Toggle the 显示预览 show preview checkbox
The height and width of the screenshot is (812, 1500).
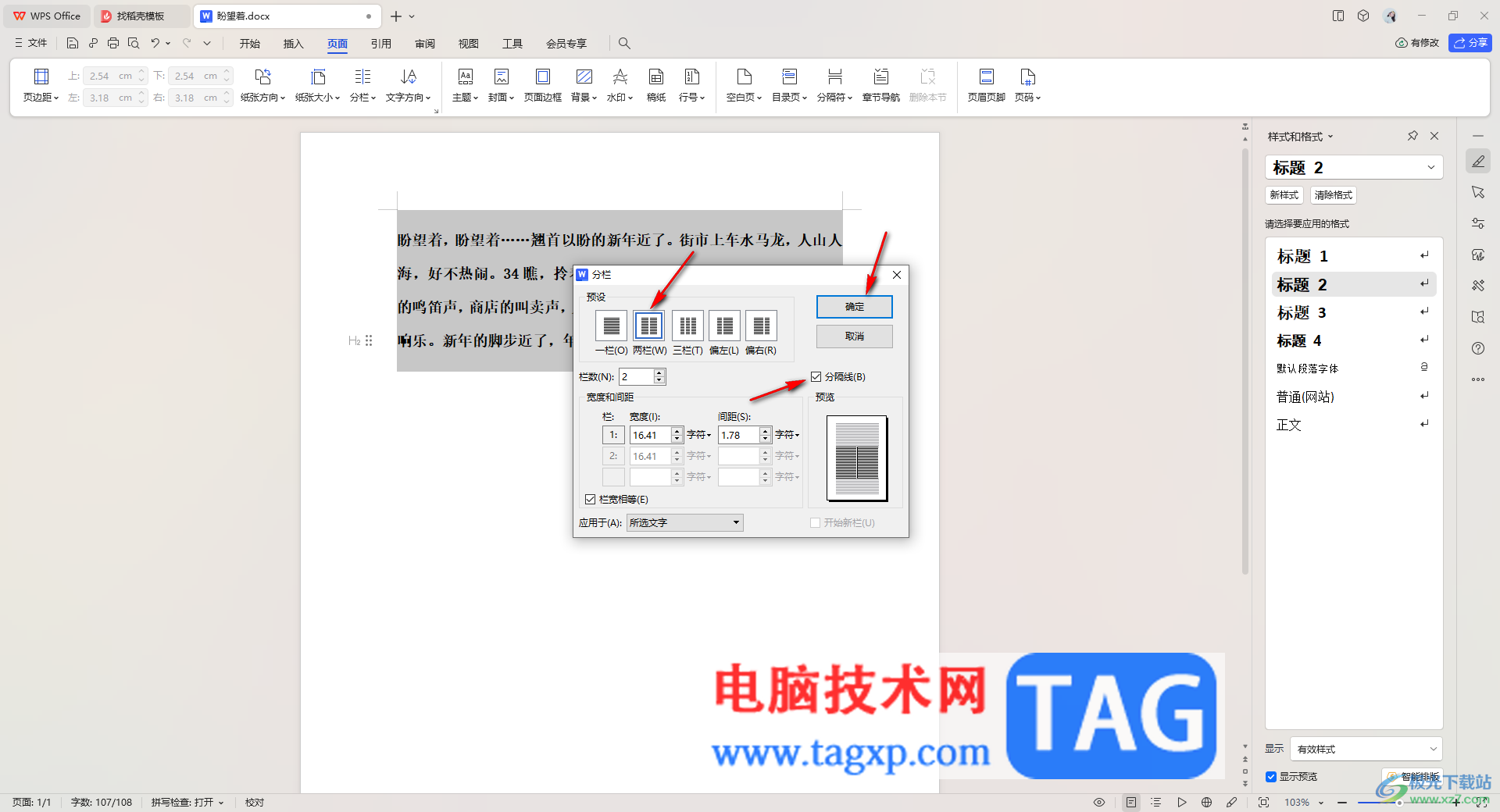click(x=1271, y=776)
